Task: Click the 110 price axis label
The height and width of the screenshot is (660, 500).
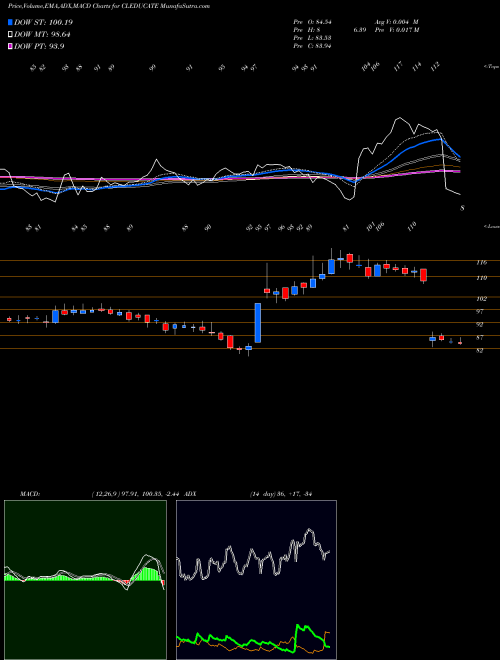Action: pos(481,278)
